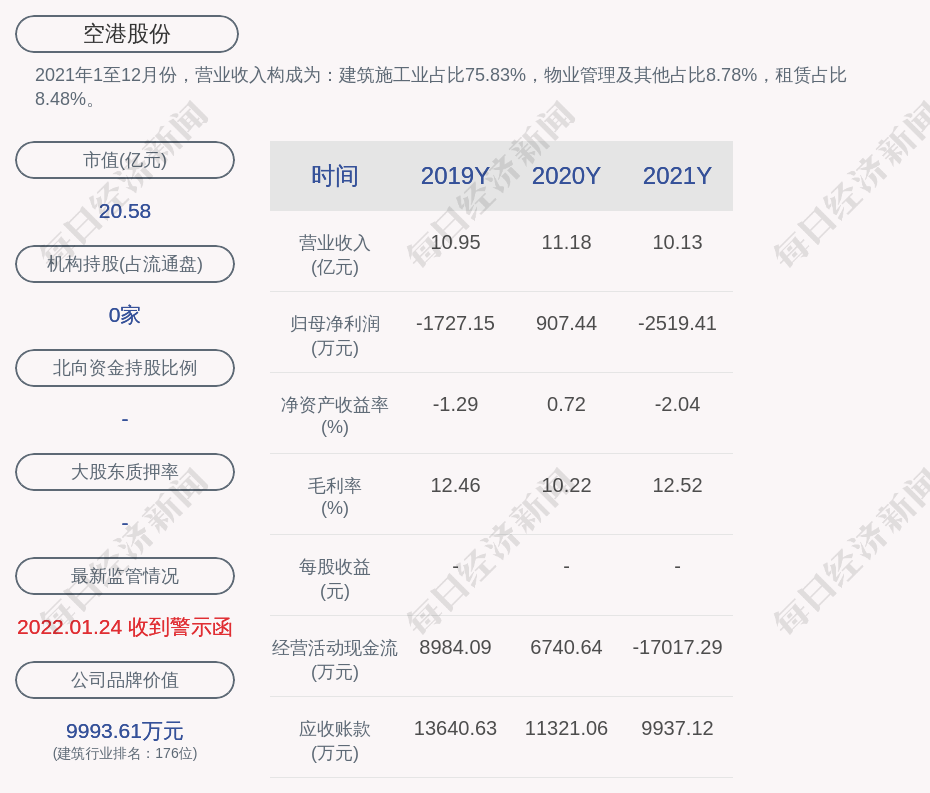The width and height of the screenshot is (930, 793).
Task: Click the 2021Y column header
Action: coord(677,176)
